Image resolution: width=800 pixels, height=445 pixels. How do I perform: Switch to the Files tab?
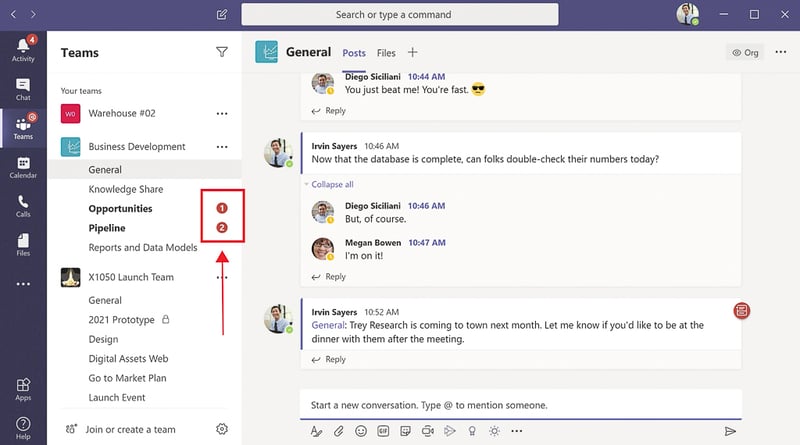pyautogui.click(x=386, y=53)
